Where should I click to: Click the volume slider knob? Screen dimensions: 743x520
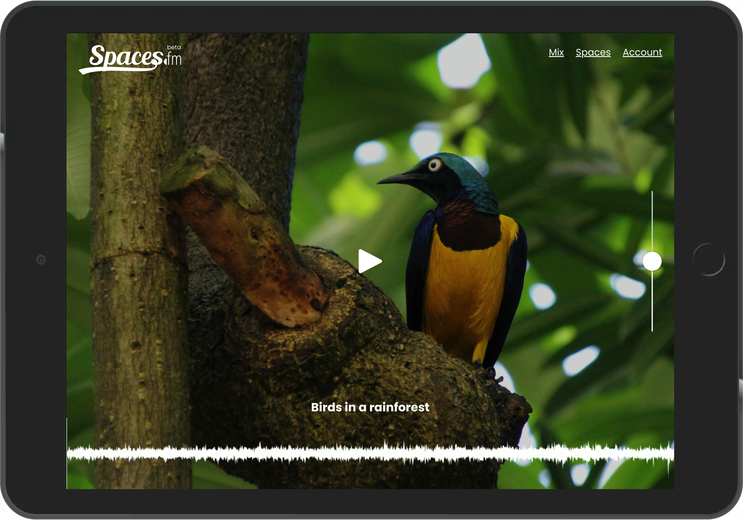tap(652, 261)
